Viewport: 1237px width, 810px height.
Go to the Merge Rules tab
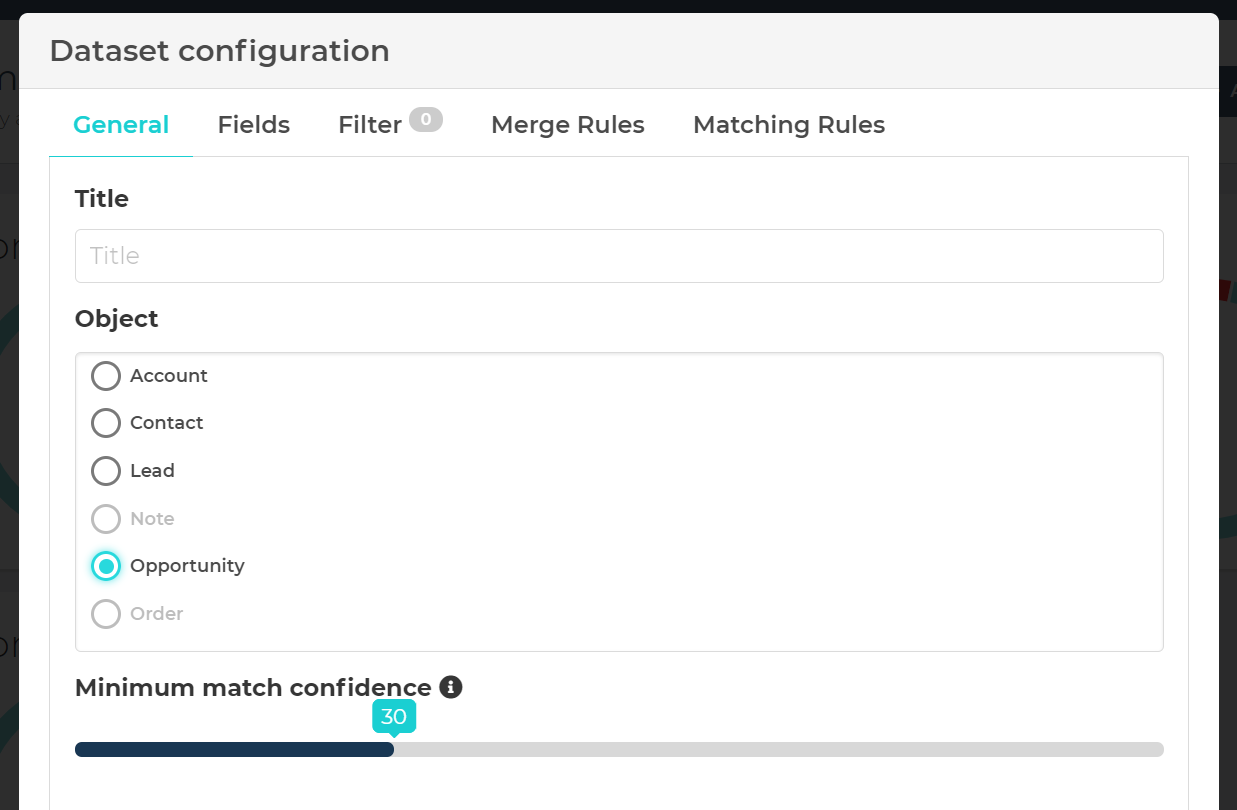567,125
